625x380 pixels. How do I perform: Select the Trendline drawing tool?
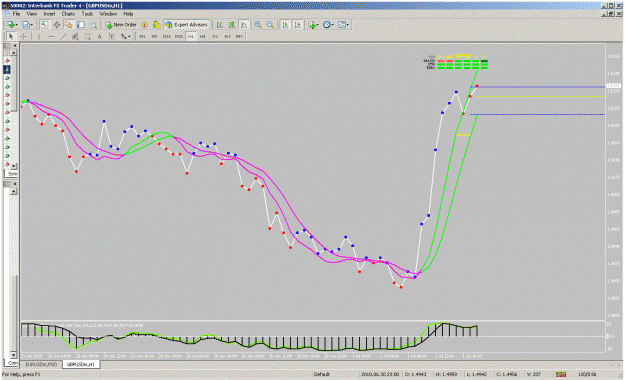coord(63,36)
